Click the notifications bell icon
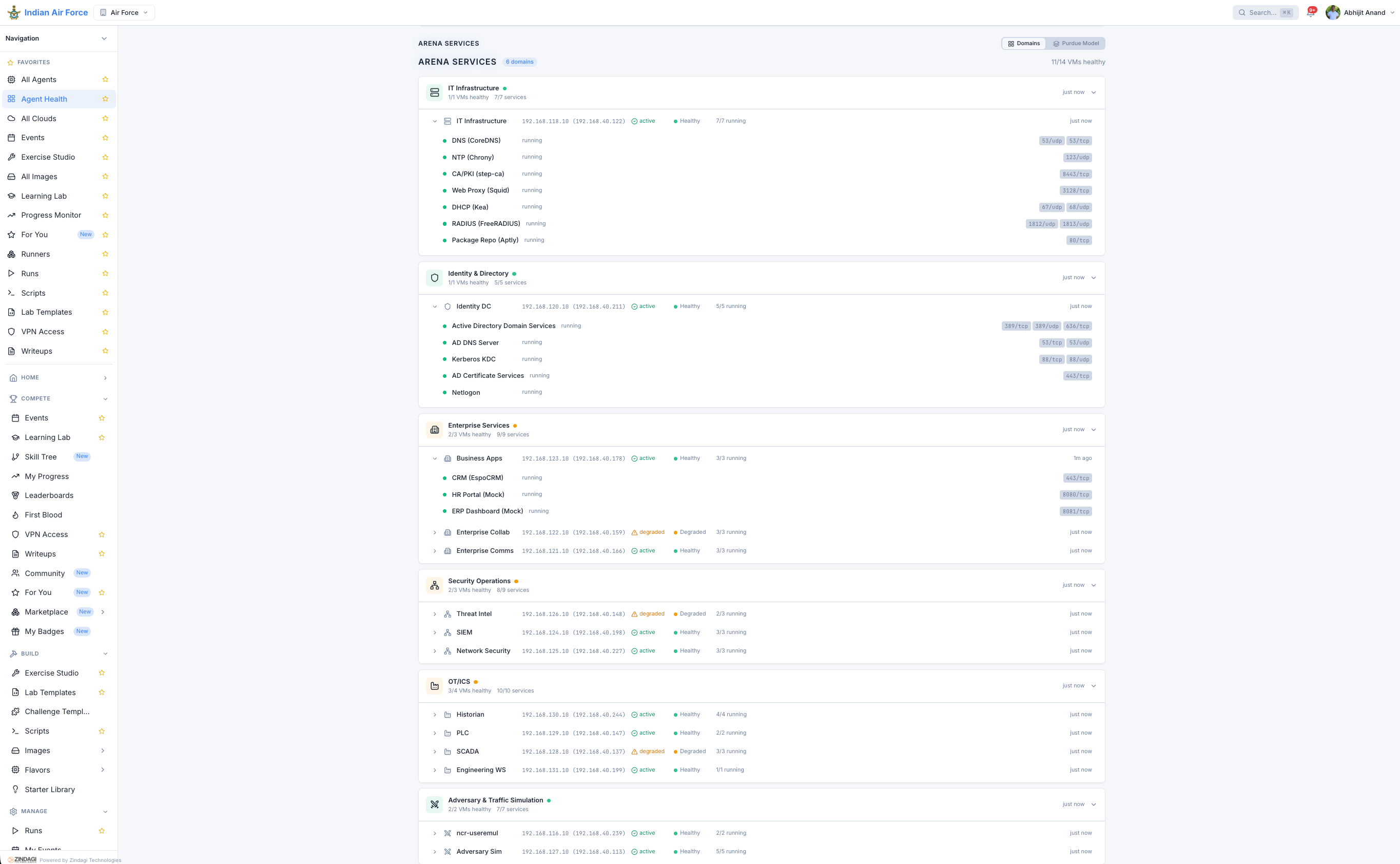1400x864 pixels. pos(1310,12)
